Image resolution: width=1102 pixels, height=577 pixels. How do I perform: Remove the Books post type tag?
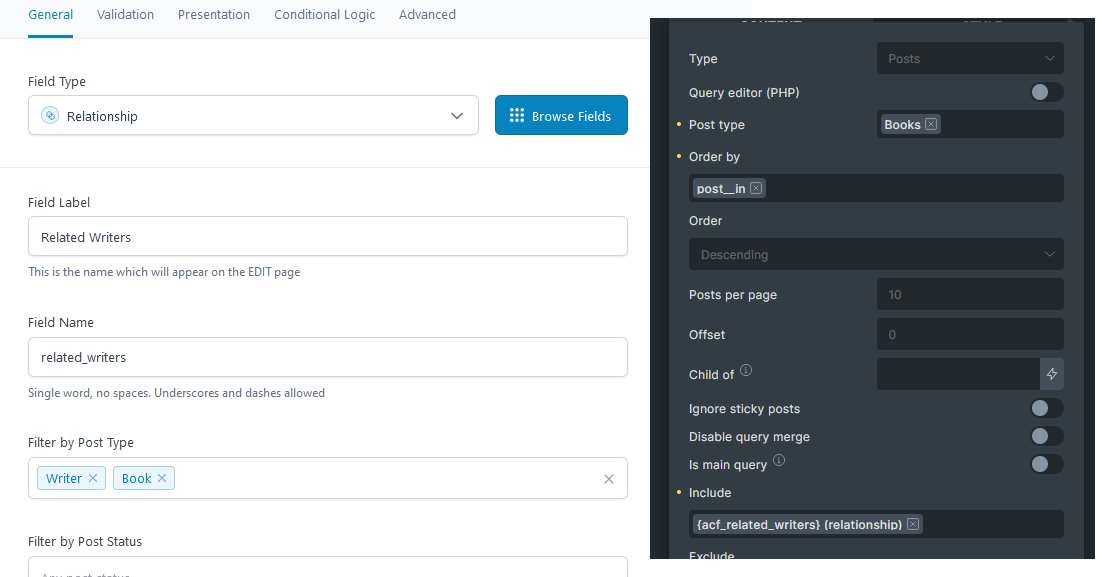point(931,125)
